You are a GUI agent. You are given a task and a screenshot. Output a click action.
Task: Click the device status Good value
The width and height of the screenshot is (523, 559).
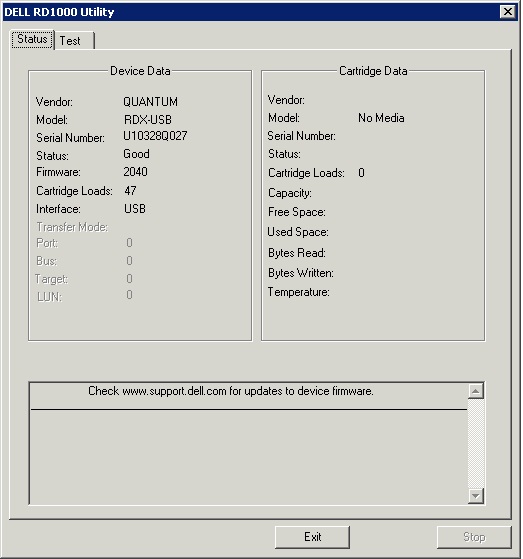pyautogui.click(x=136, y=154)
